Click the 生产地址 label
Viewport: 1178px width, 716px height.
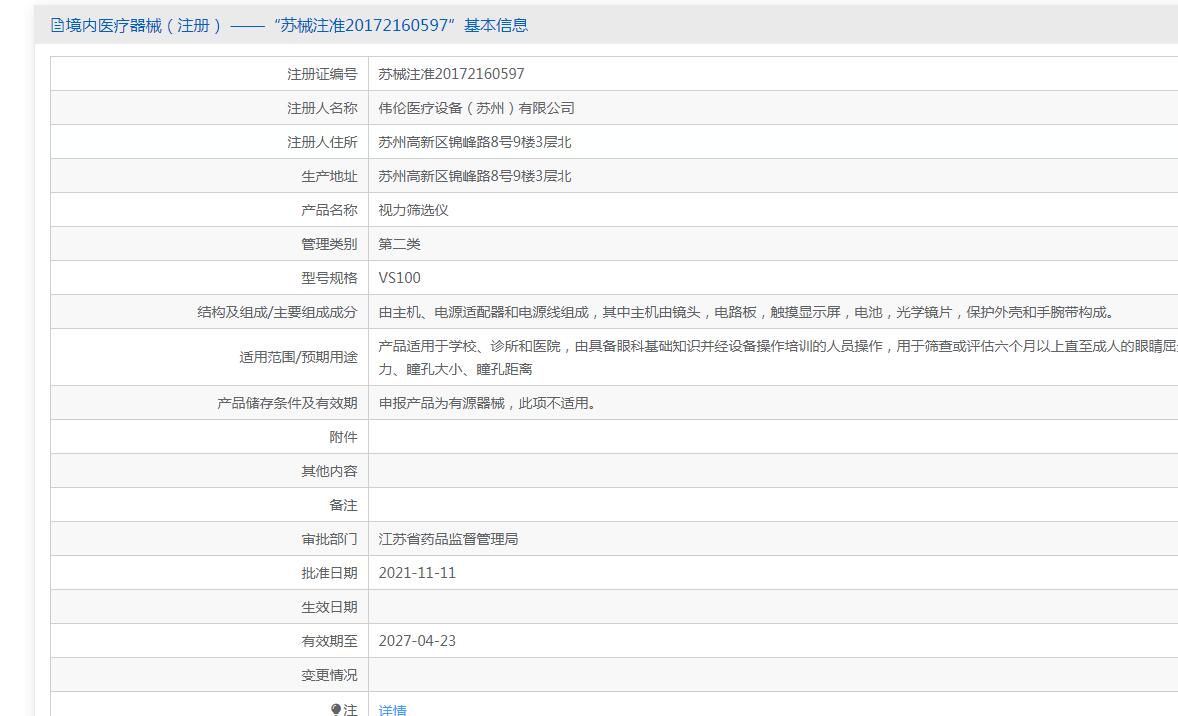pyautogui.click(x=329, y=176)
